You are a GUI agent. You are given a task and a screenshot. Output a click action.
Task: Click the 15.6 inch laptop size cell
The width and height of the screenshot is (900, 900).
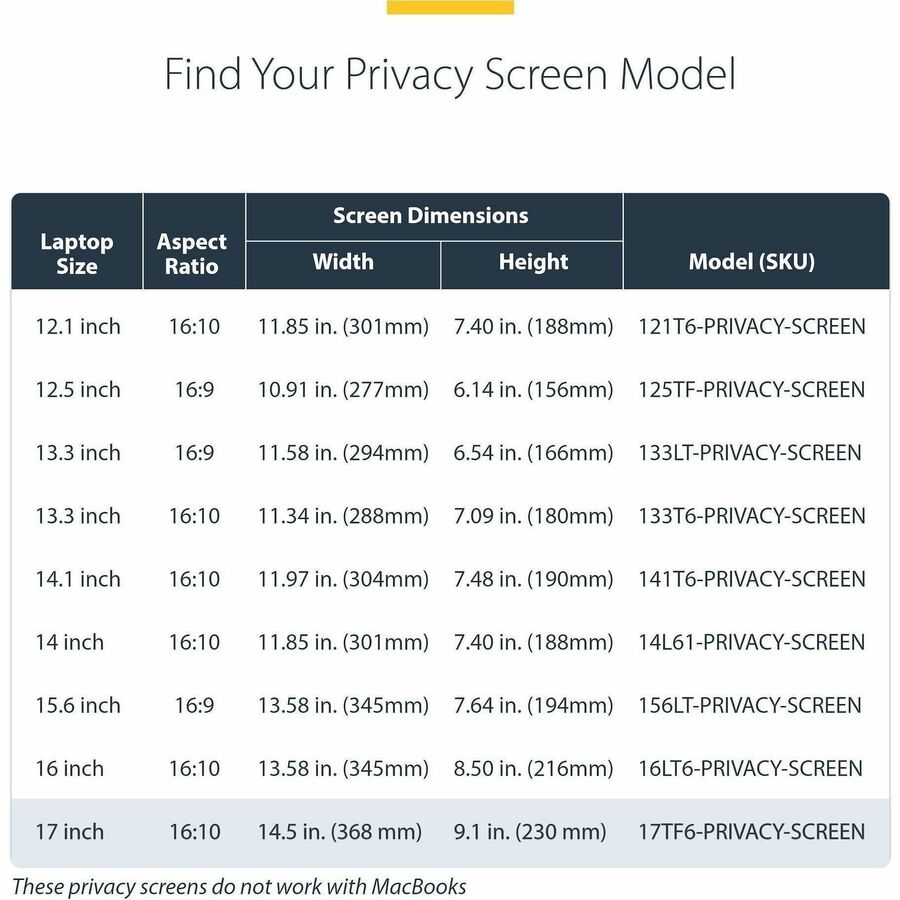pyautogui.click(x=78, y=705)
